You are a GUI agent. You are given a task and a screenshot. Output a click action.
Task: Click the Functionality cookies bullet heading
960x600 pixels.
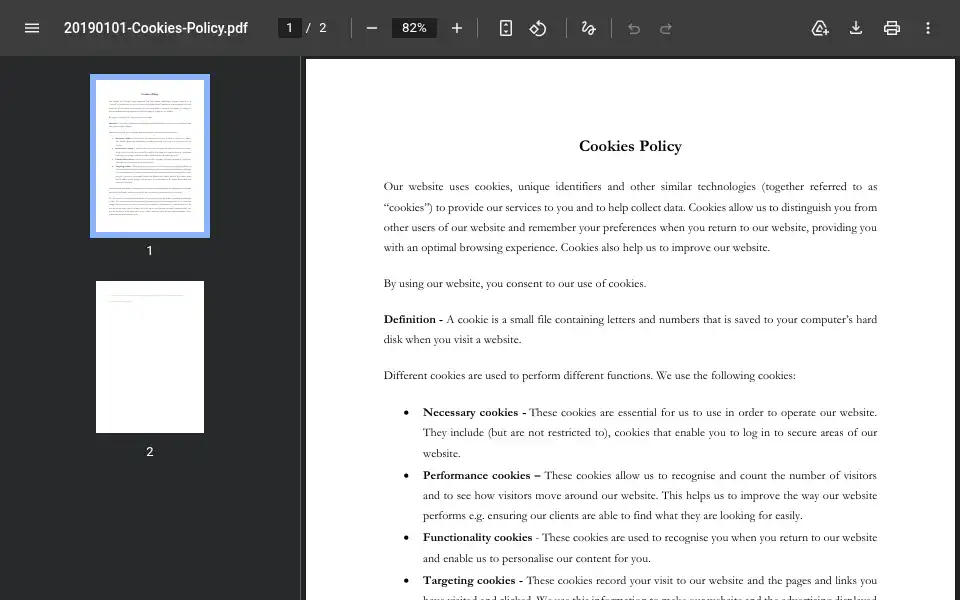[x=478, y=537]
